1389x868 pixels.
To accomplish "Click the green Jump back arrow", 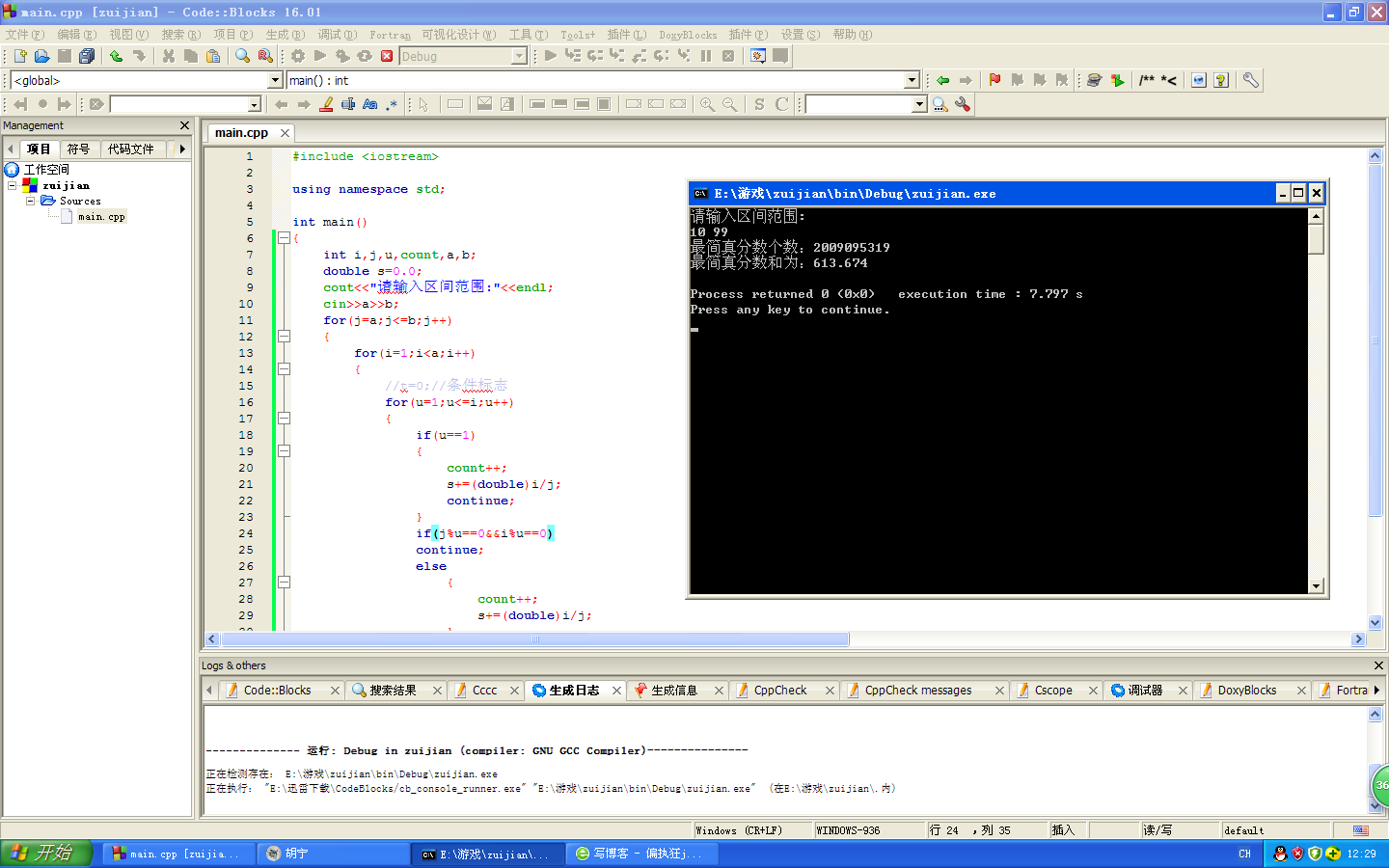I will pyautogui.click(x=942, y=80).
